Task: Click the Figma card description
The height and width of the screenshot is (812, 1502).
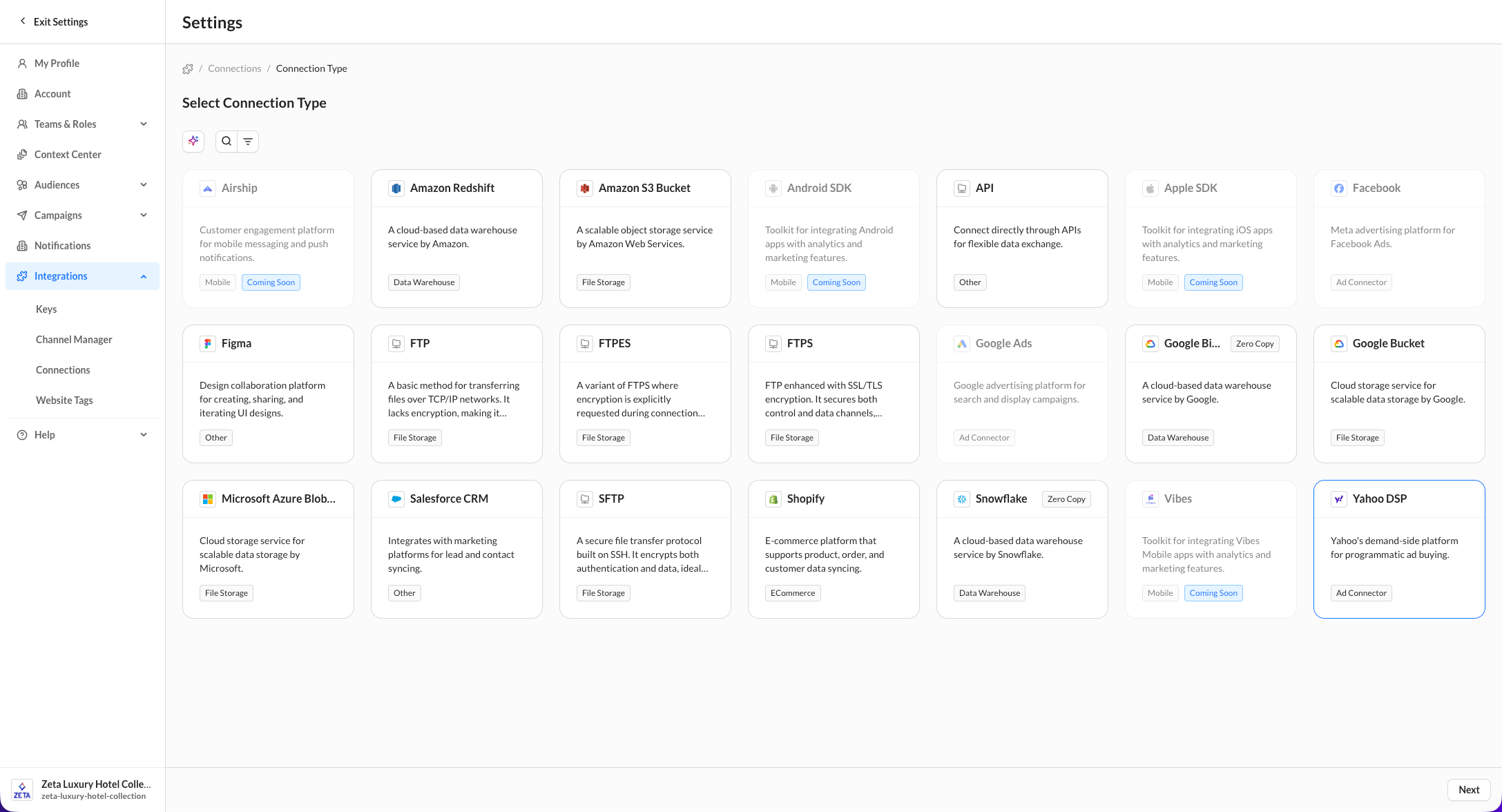Action: click(x=262, y=399)
